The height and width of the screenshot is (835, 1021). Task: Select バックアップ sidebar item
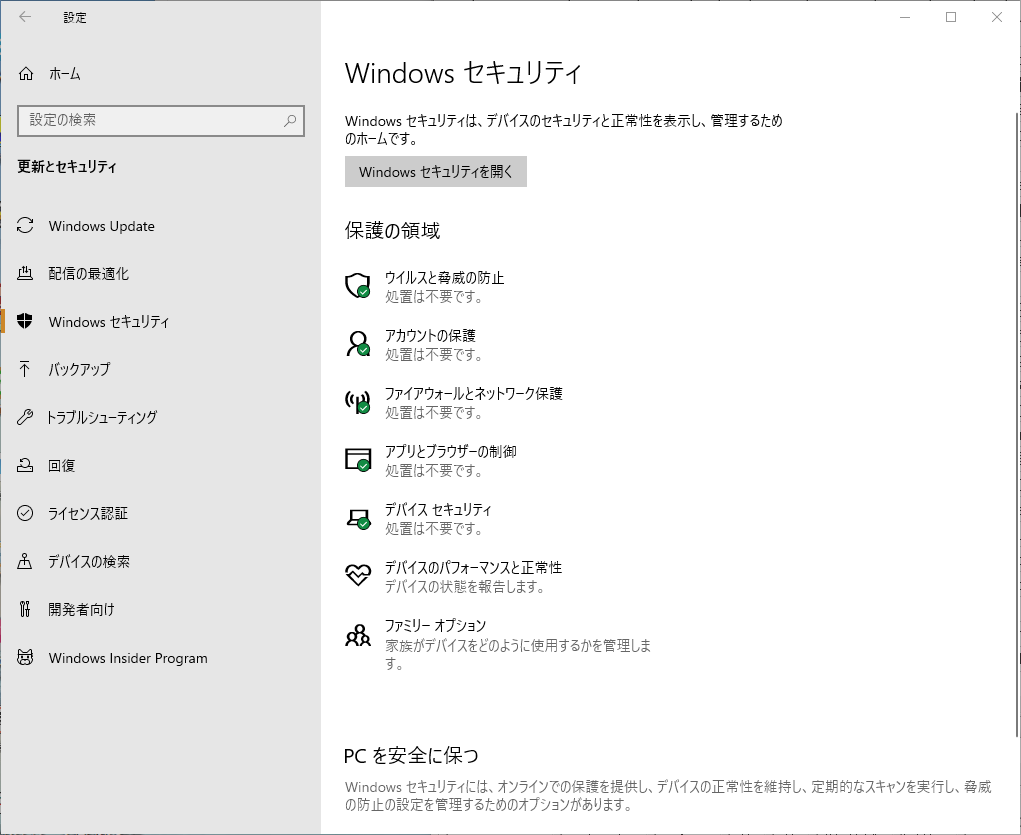(x=160, y=369)
